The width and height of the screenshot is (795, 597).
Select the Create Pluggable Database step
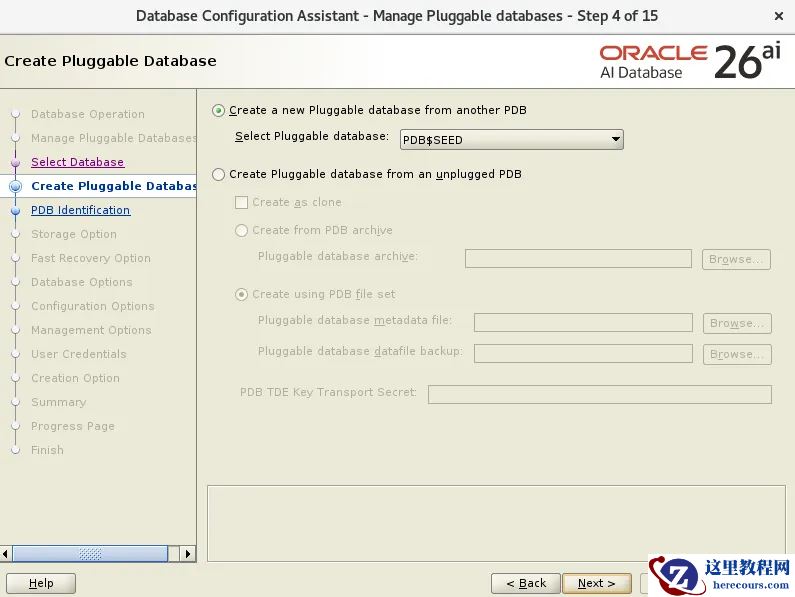pyautogui.click(x=114, y=186)
